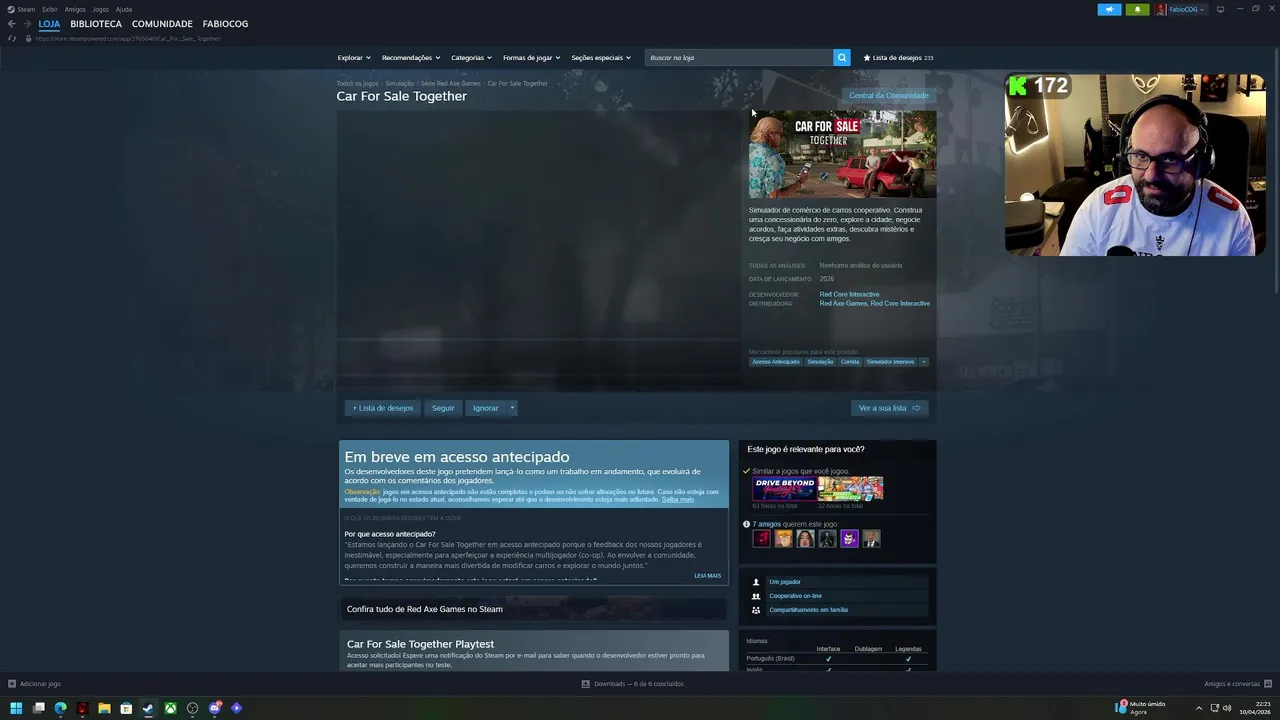
Task: Open Ver a sua lista button
Action: pos(889,408)
